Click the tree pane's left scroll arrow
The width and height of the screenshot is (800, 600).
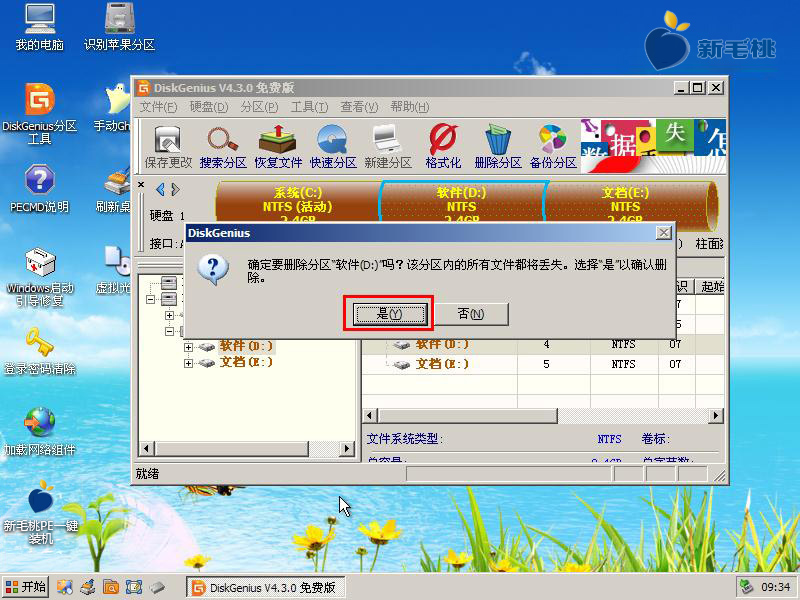(x=146, y=448)
